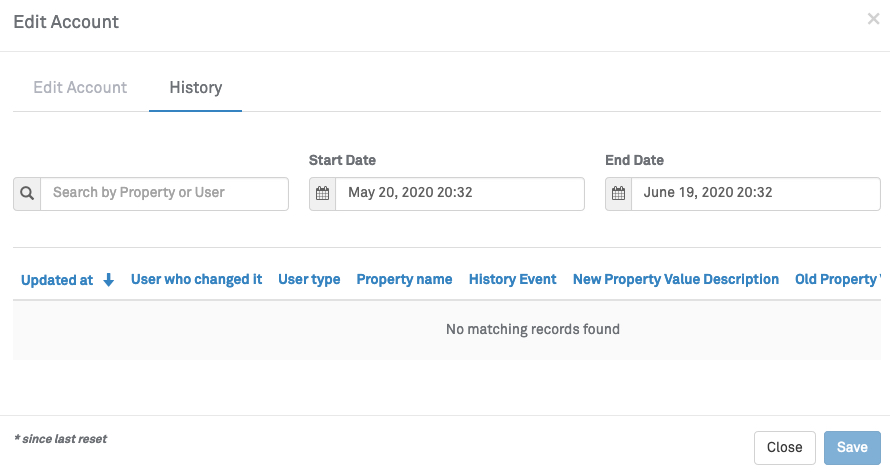This screenshot has width=890, height=472.
Task: Click the Updated at sort arrow
Action: click(x=109, y=280)
